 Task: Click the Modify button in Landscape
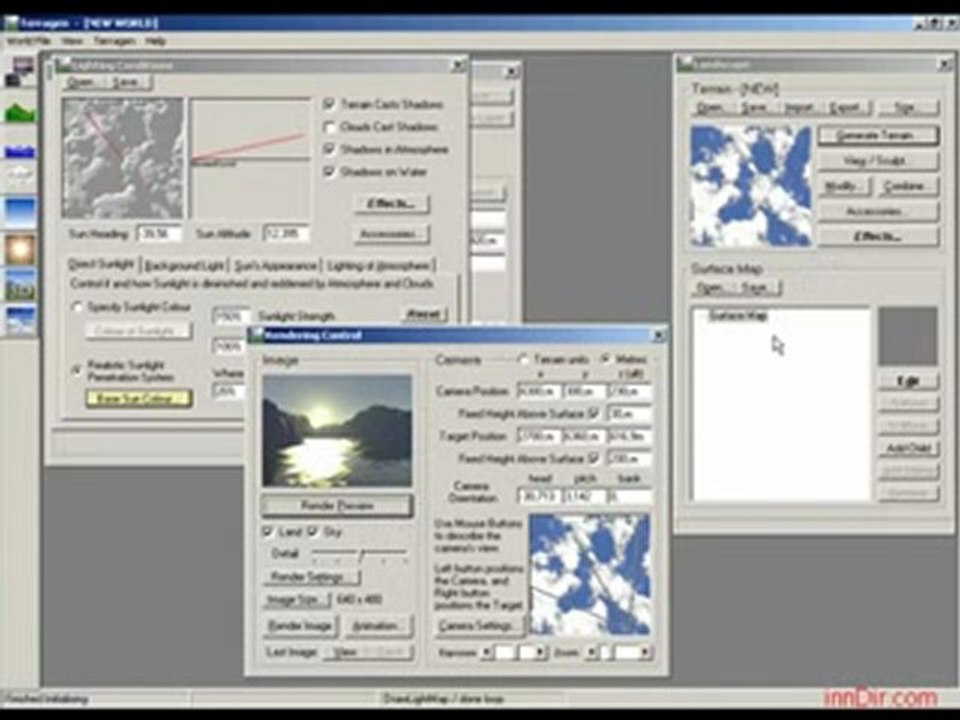[844, 186]
